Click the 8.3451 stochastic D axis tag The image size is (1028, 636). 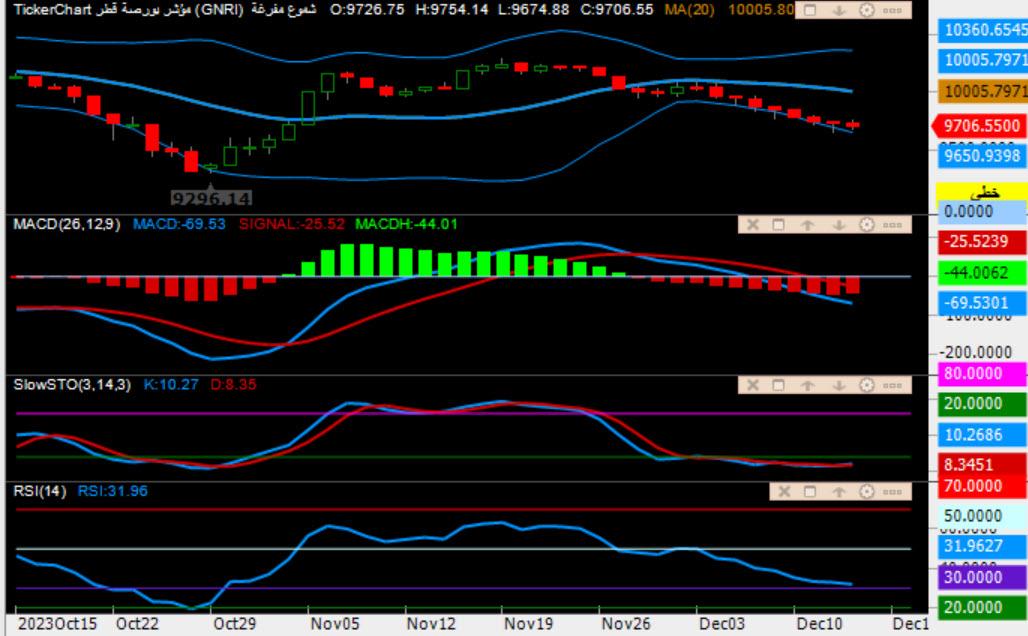[981, 465]
